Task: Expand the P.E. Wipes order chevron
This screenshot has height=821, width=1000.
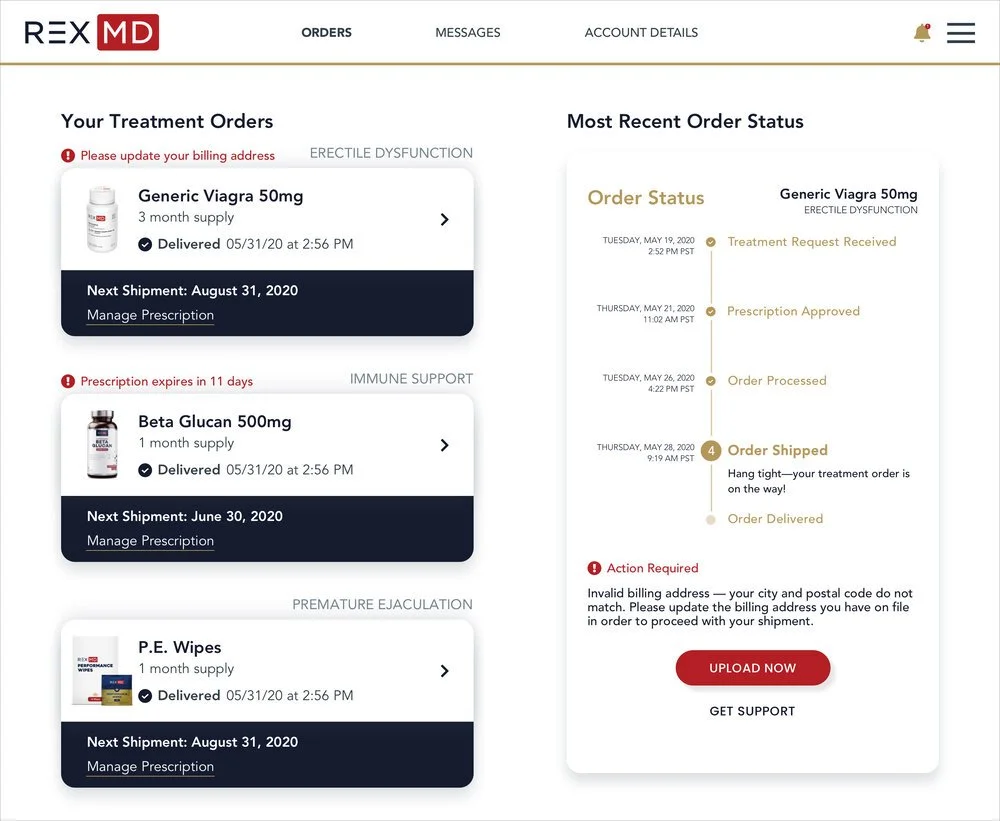Action: 445,671
